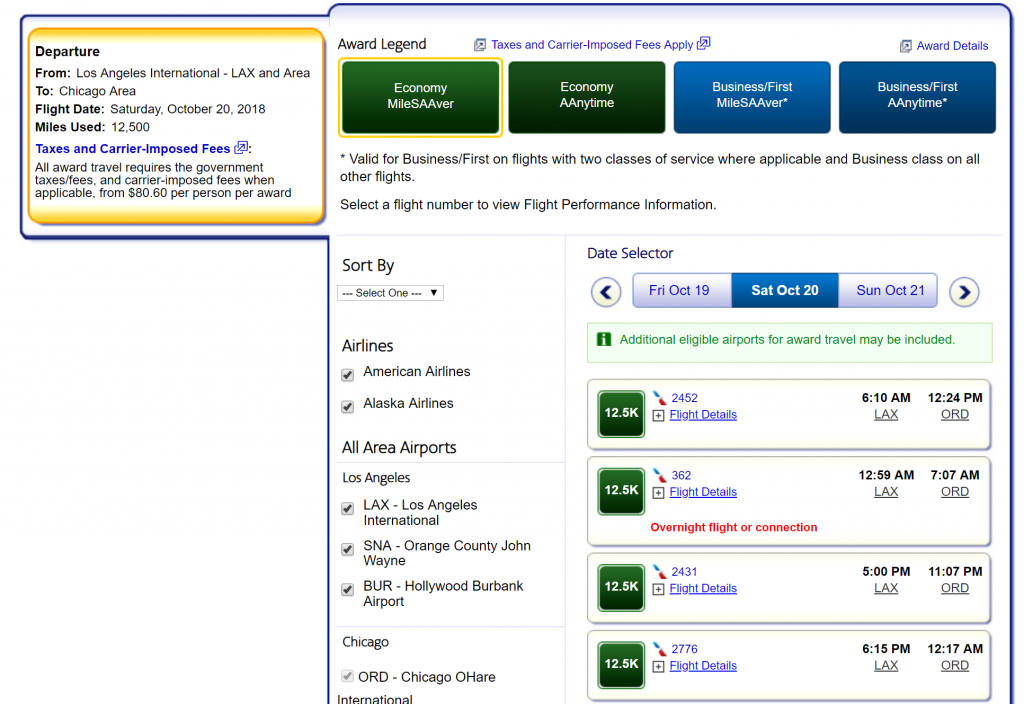Select Economy AAnytime award type

click(x=586, y=97)
